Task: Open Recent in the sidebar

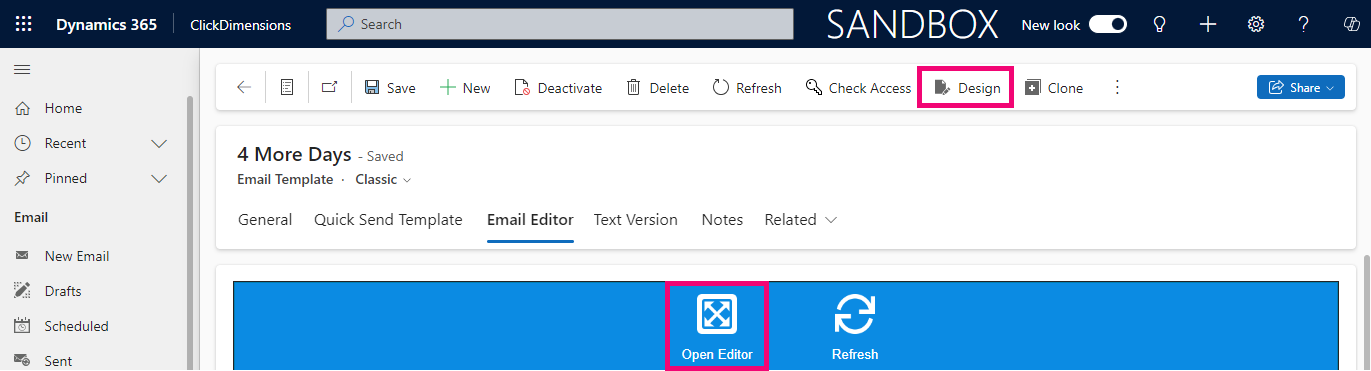Action: click(x=65, y=143)
